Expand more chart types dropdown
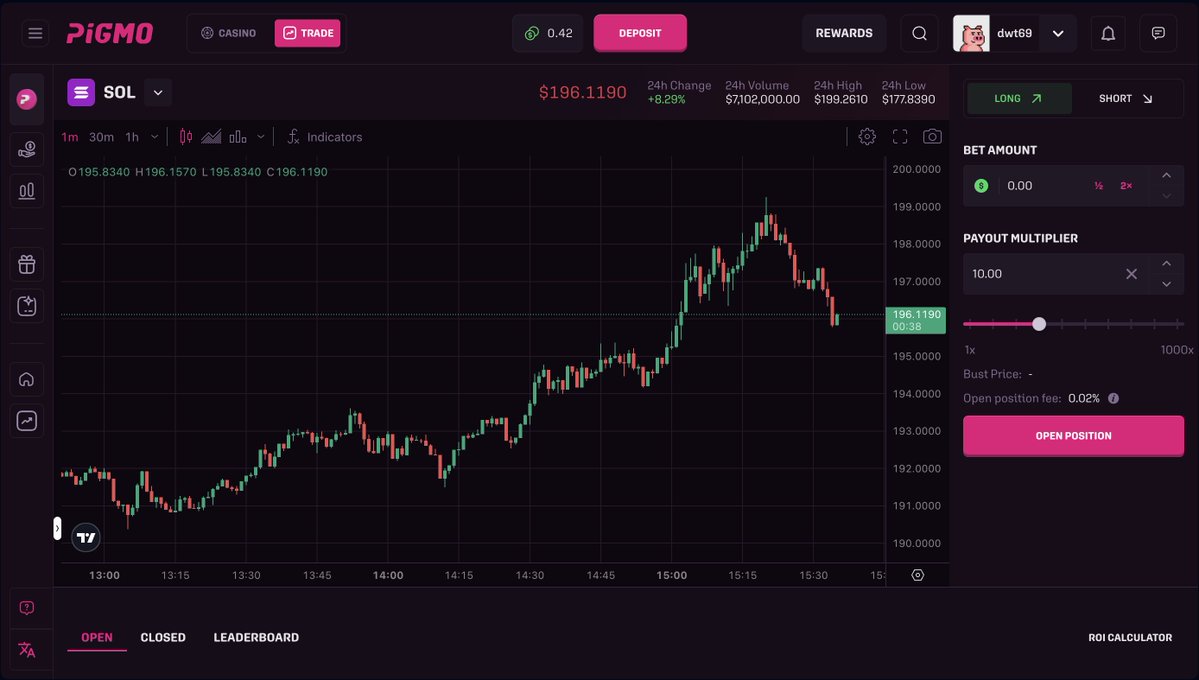 pyautogui.click(x=261, y=137)
